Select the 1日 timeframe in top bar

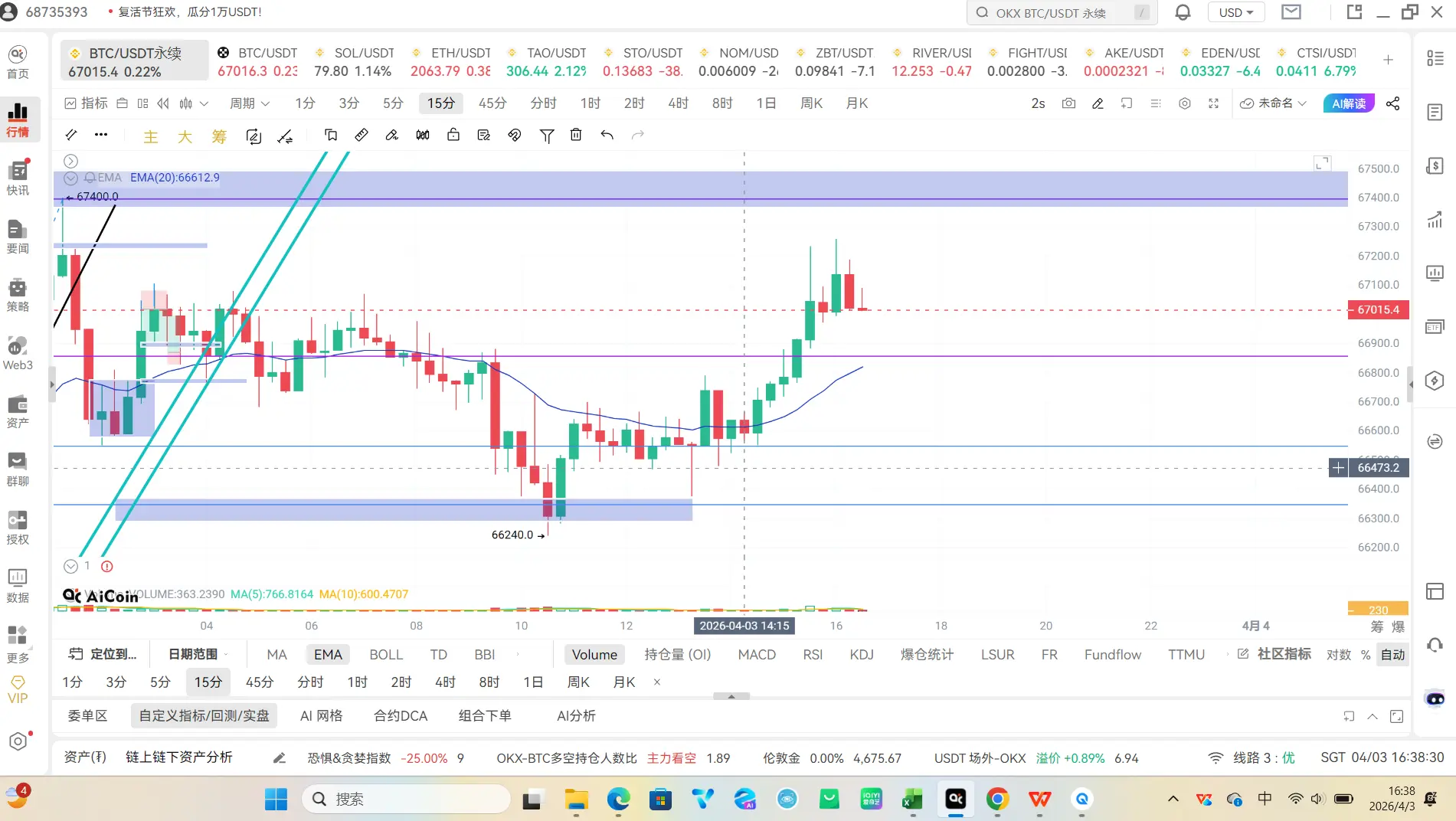(766, 103)
